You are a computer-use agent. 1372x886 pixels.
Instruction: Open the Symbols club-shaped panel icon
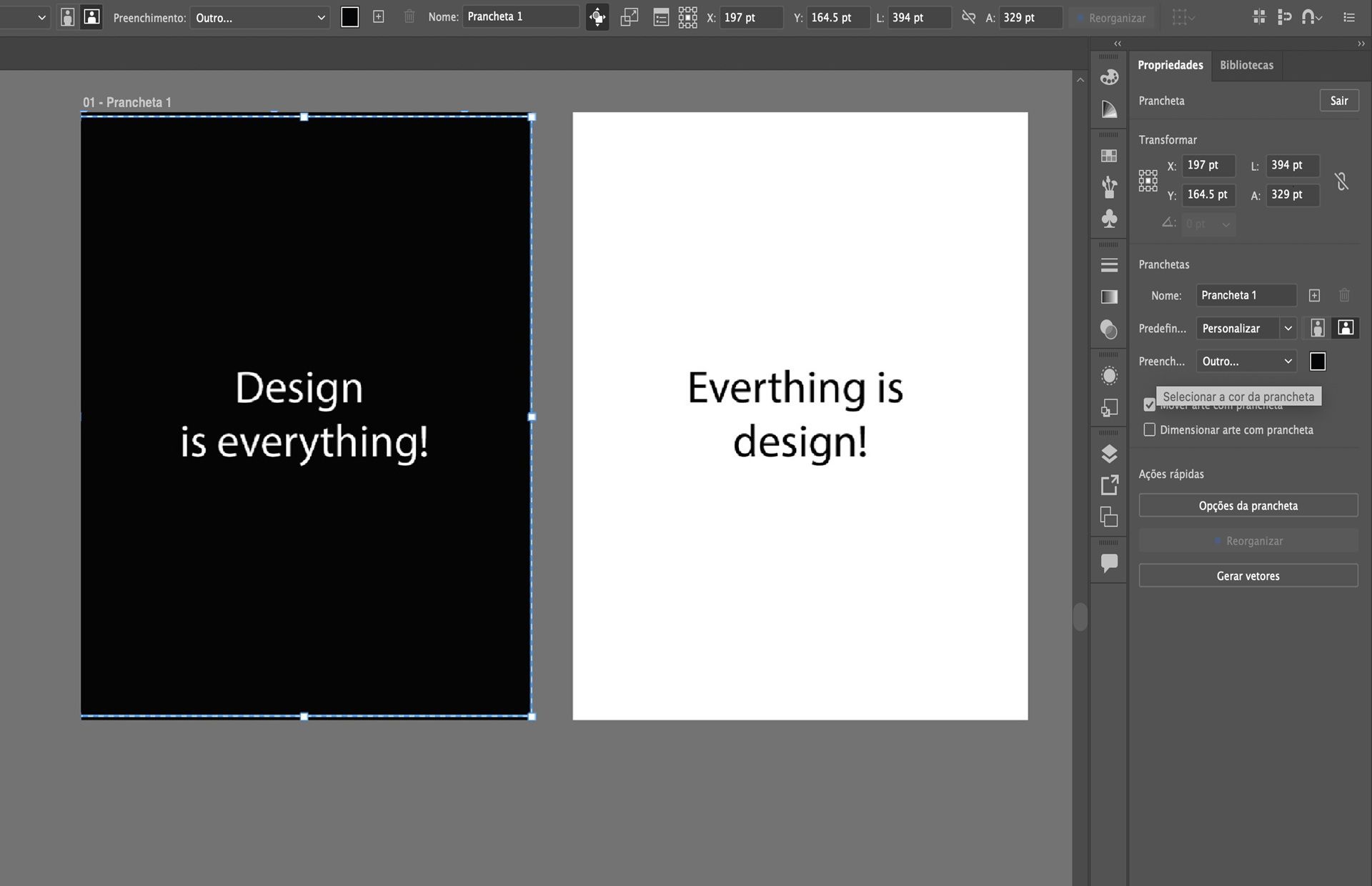(1109, 219)
